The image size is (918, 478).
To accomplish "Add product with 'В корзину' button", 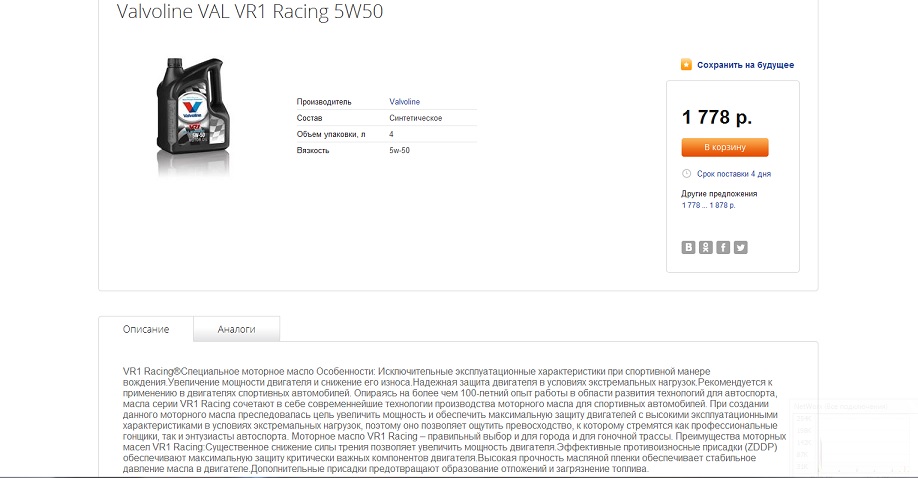I will pyautogui.click(x=725, y=147).
